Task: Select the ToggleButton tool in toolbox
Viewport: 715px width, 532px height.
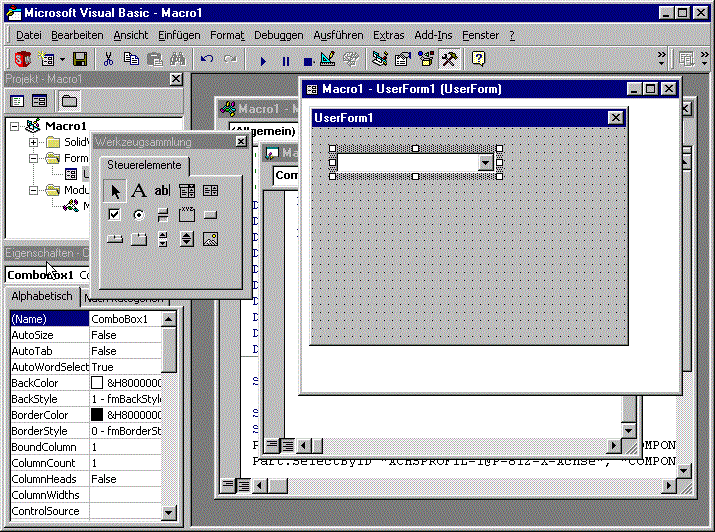Action: [162, 215]
